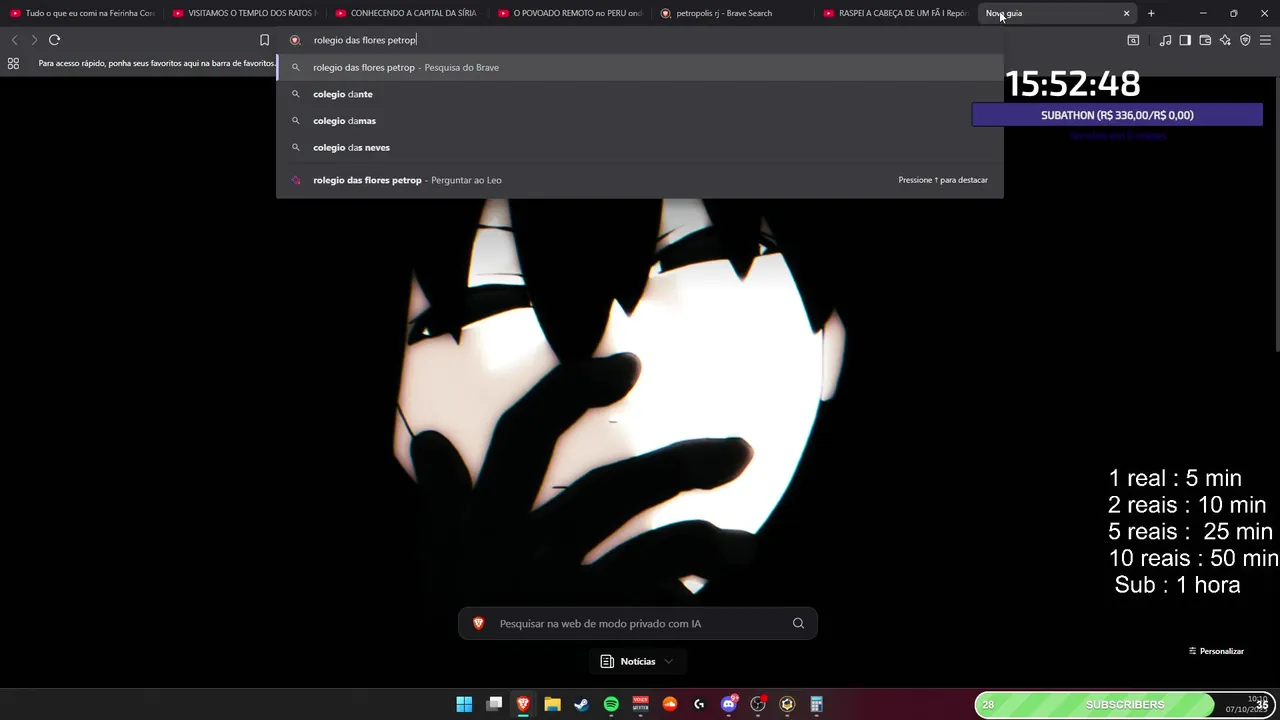
Task: Click the page vertical scrollbar
Action: [x=1276, y=215]
